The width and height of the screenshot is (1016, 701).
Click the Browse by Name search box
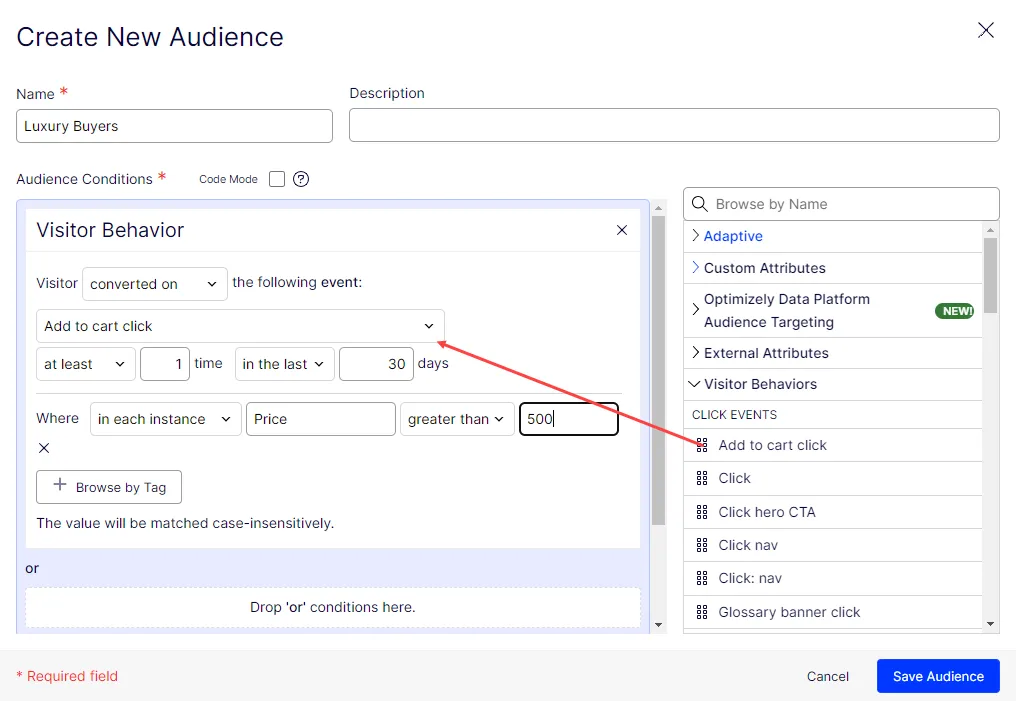click(x=841, y=204)
